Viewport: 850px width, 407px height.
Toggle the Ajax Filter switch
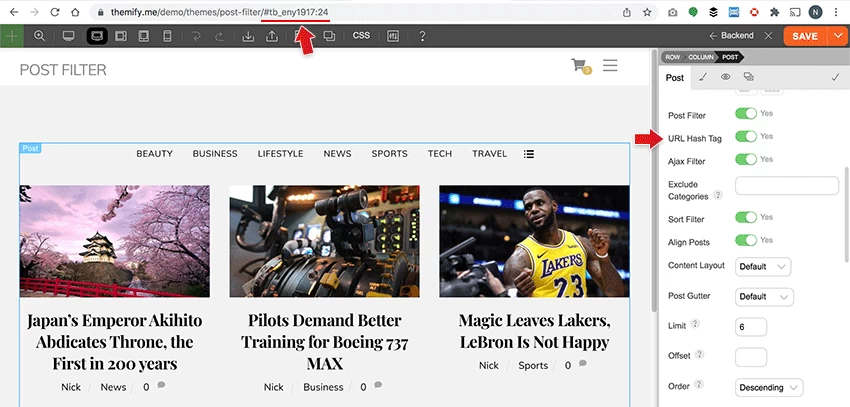[x=746, y=159]
